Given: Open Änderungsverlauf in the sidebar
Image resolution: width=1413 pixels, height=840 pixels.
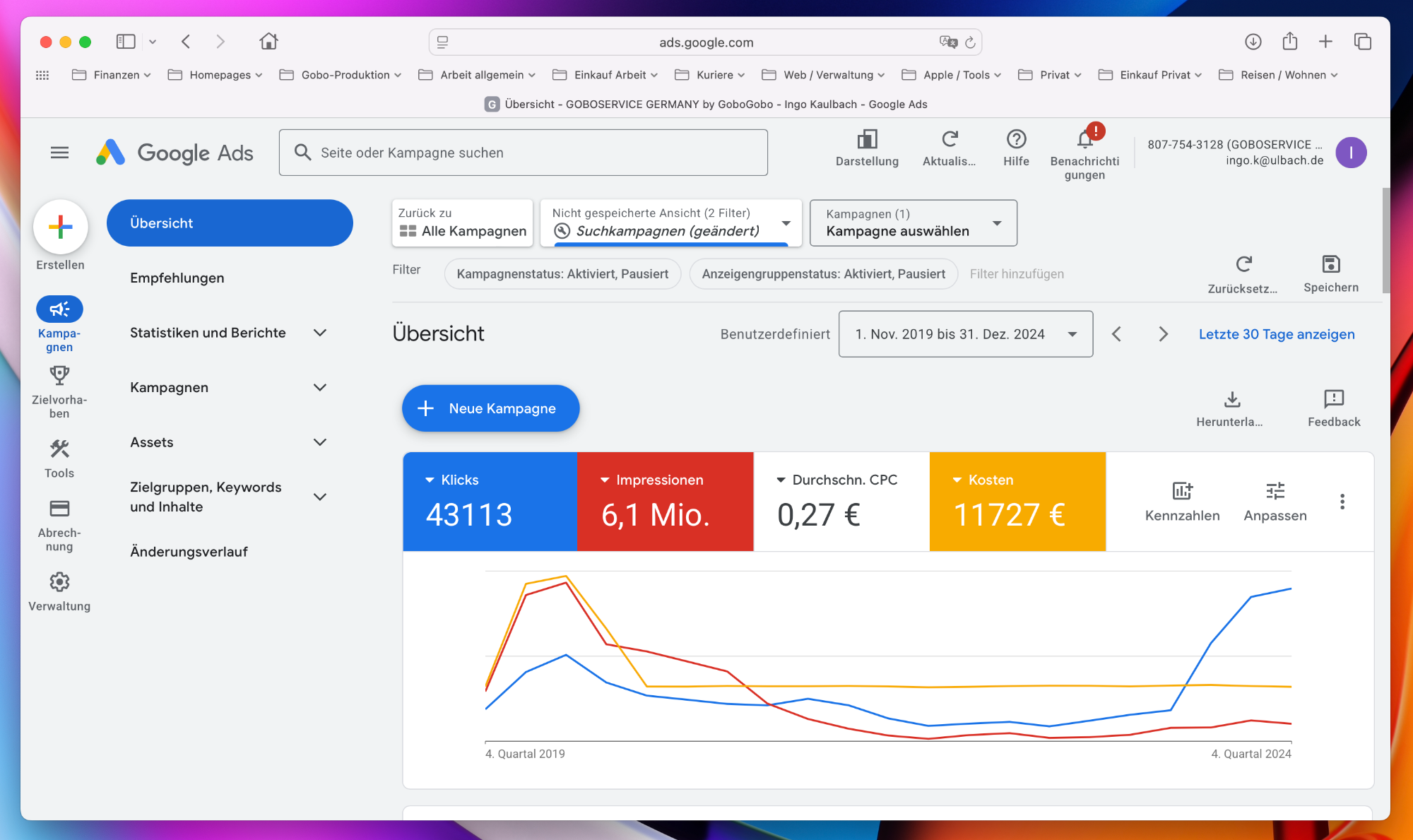Looking at the screenshot, I should (x=189, y=552).
